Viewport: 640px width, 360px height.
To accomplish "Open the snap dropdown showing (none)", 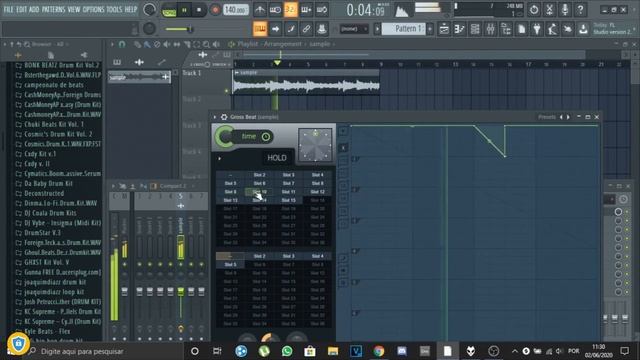I will click(353, 29).
